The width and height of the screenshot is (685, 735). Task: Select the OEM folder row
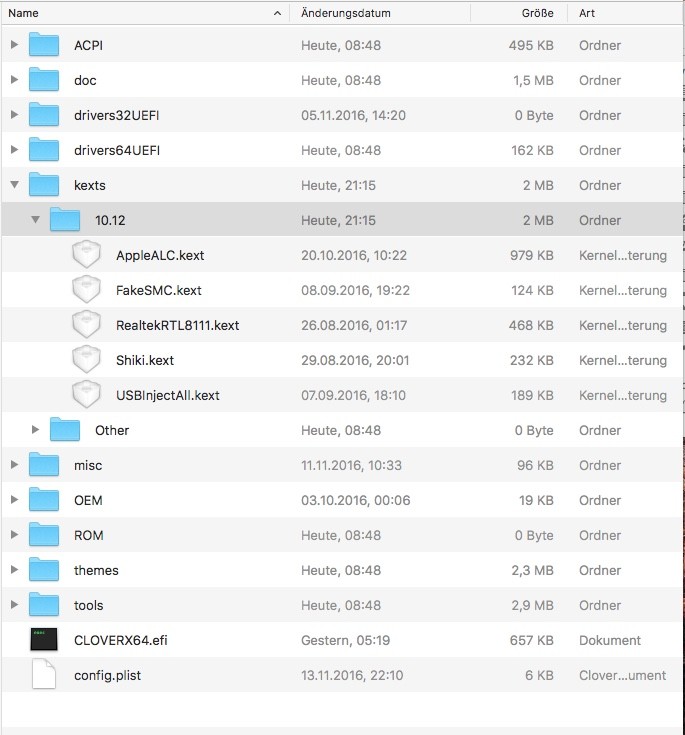tap(340, 501)
